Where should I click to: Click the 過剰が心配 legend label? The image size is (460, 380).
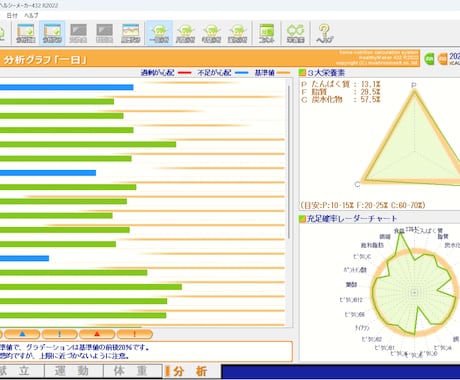[x=158, y=72]
